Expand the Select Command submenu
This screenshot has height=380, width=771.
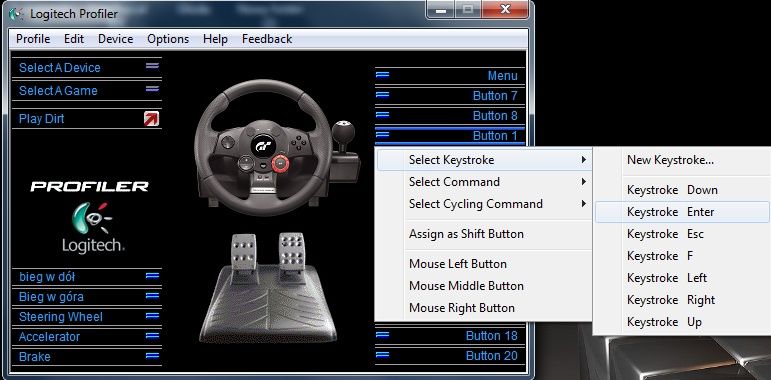[484, 182]
